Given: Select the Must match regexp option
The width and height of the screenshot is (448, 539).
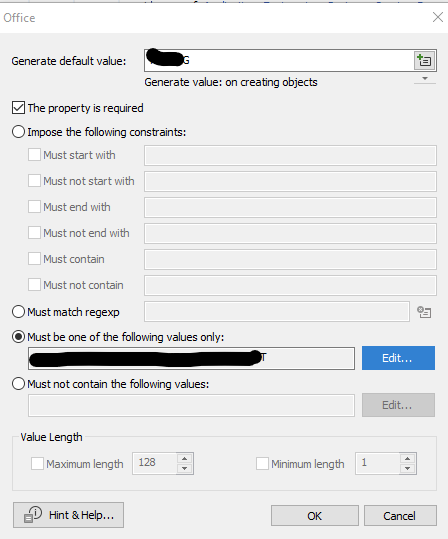Looking at the screenshot, I should click(18, 312).
